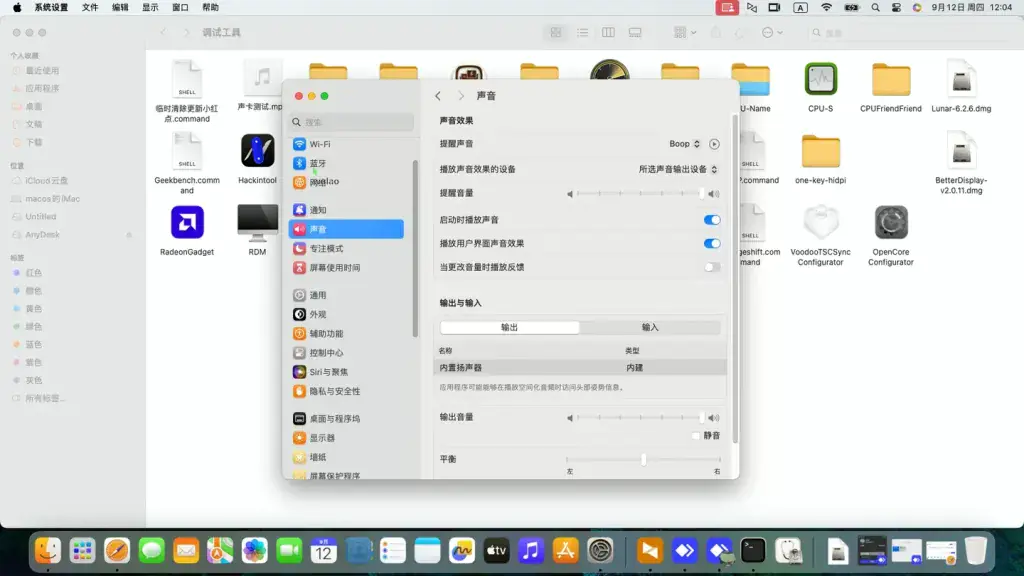
Task: Open the alert sound Boop dropdown
Action: click(x=684, y=144)
